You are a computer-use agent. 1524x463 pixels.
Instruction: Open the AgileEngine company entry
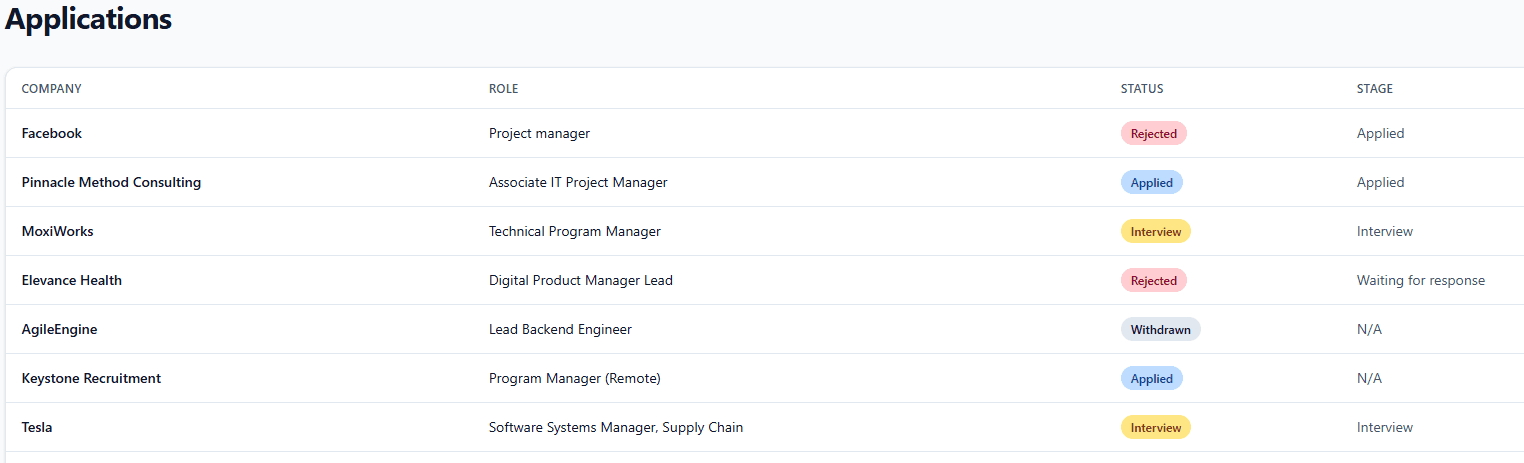[x=60, y=329]
